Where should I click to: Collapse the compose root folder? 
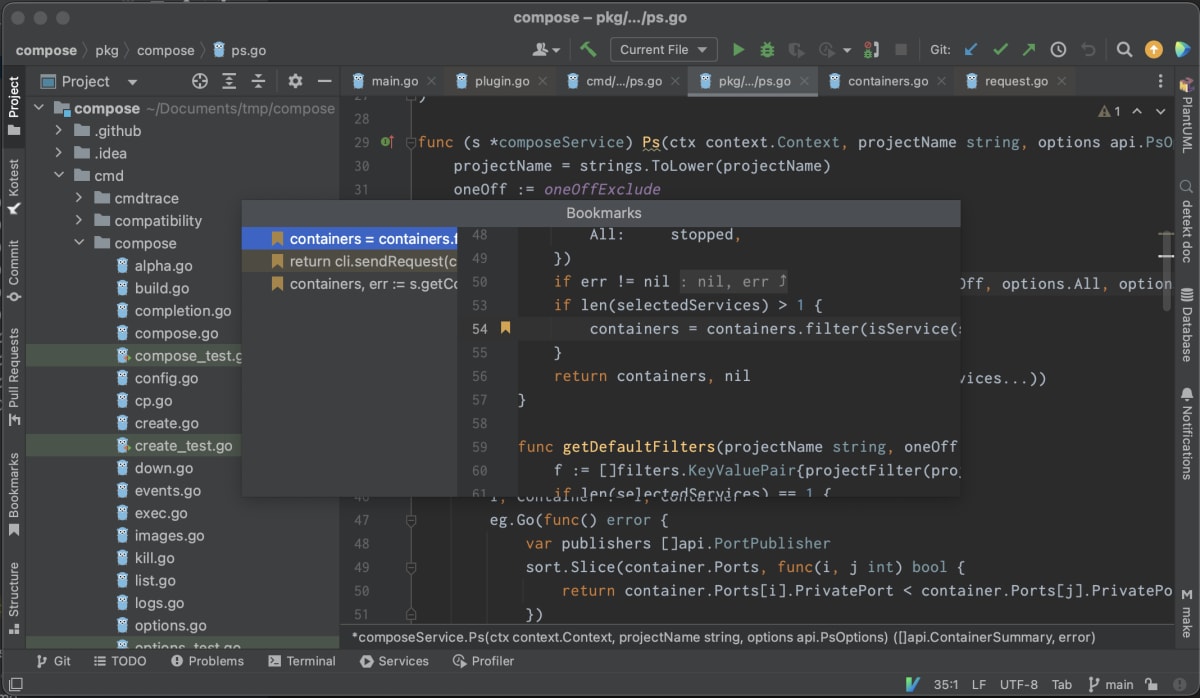[40, 108]
